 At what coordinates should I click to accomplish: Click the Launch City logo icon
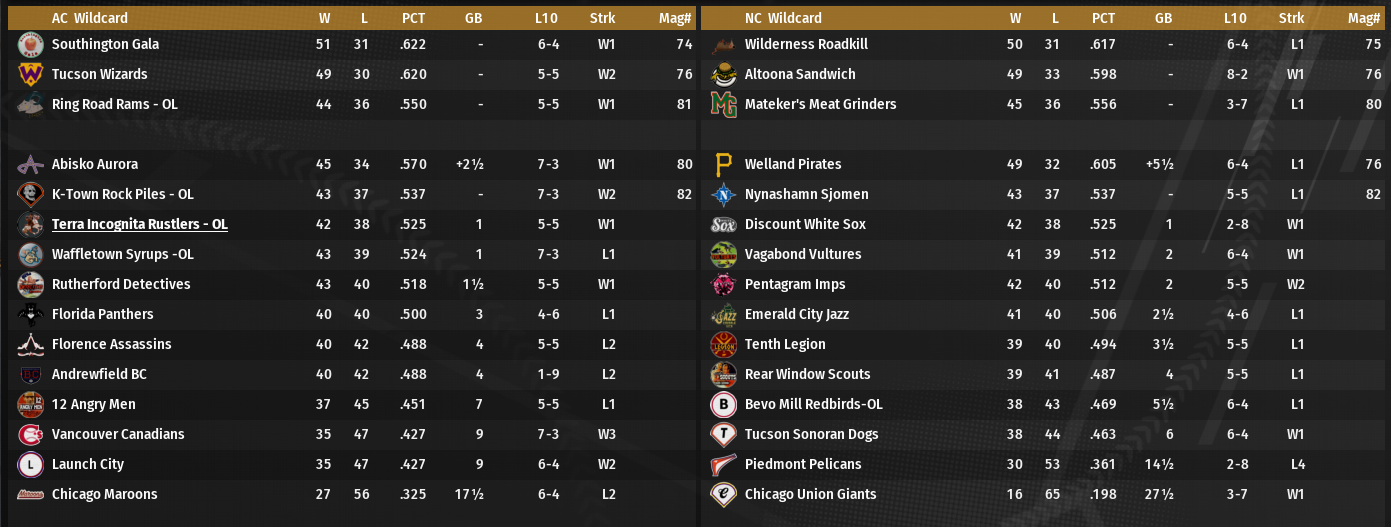tap(30, 464)
